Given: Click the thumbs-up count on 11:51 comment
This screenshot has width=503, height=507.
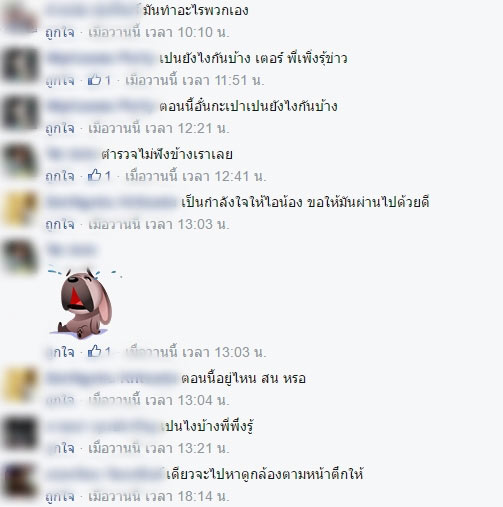Looking at the screenshot, I should click(x=107, y=80).
